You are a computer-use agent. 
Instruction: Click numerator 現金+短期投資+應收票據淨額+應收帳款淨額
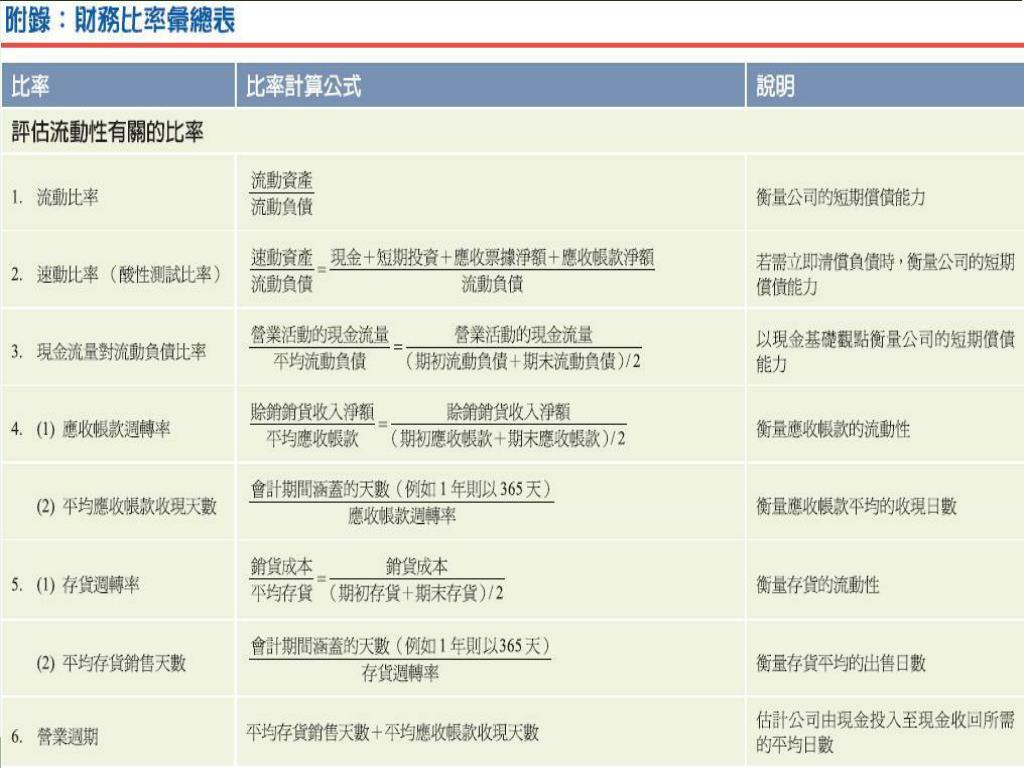(x=492, y=257)
